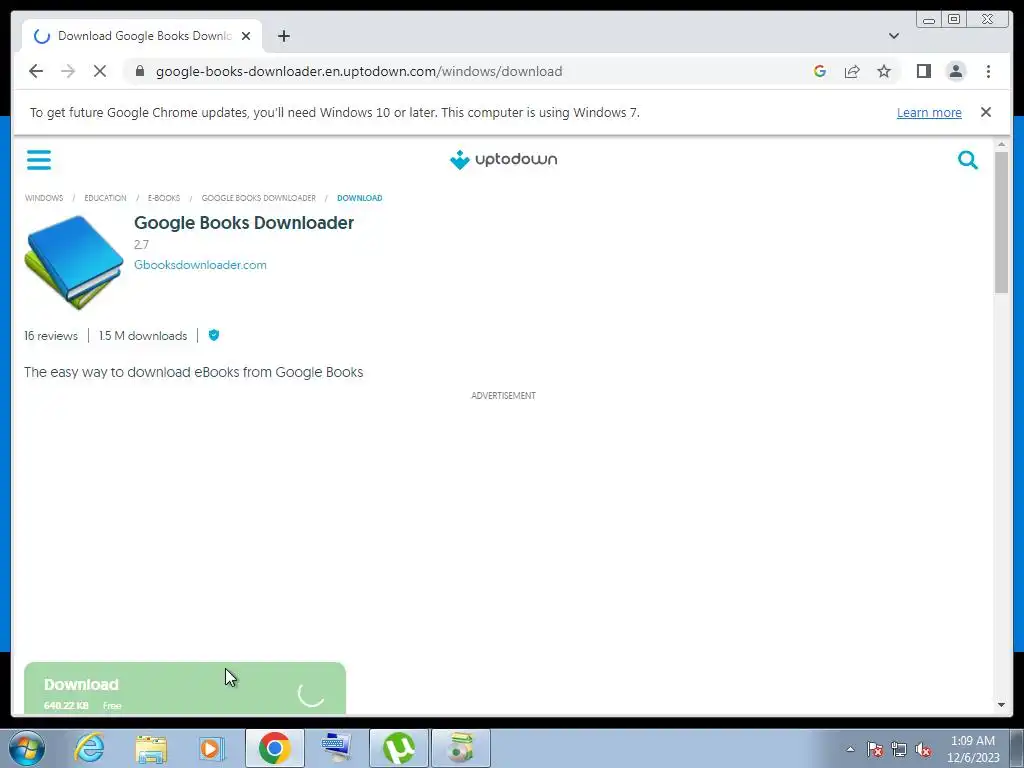The width and height of the screenshot is (1024, 768).
Task: Open the Uptodown hamburger menu
Action: pos(39,159)
